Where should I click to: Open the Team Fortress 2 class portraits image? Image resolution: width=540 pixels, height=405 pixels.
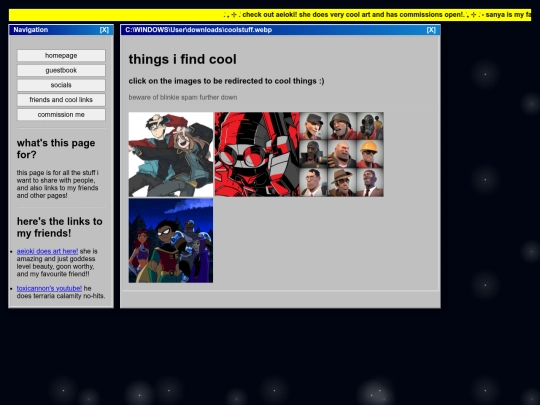click(342, 154)
